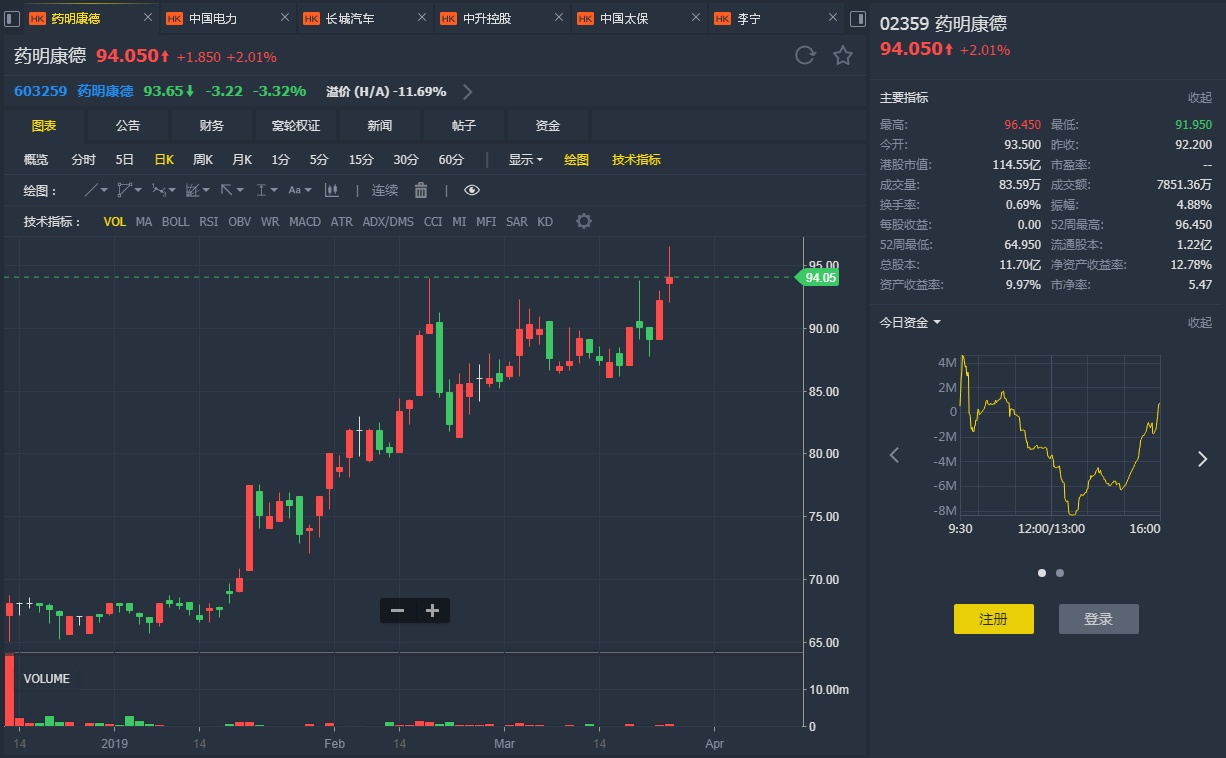
Task: Delete drawings with the trash icon
Action: click(421, 190)
